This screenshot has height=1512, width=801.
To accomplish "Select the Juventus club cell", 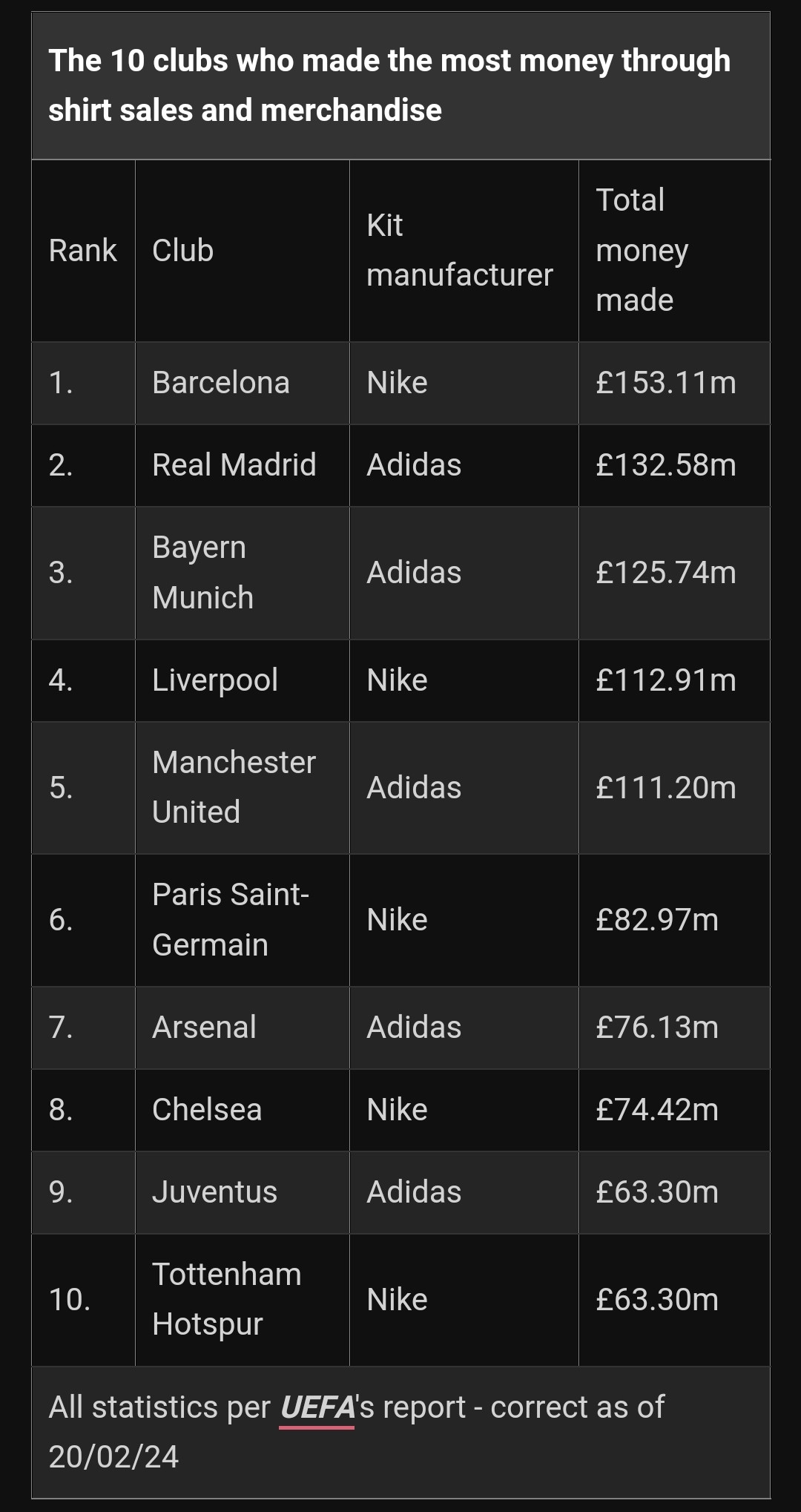I will 243,1192.
